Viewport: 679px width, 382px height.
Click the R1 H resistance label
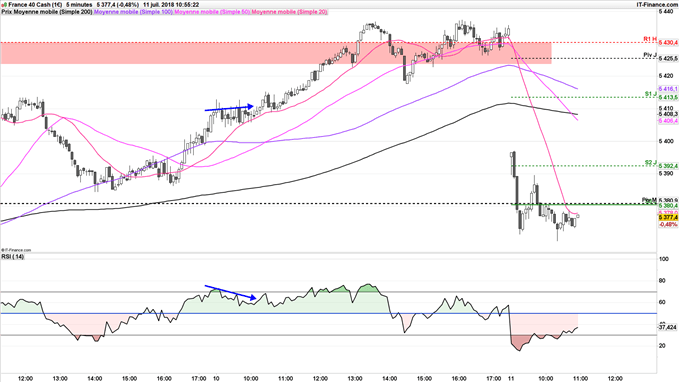pos(650,39)
